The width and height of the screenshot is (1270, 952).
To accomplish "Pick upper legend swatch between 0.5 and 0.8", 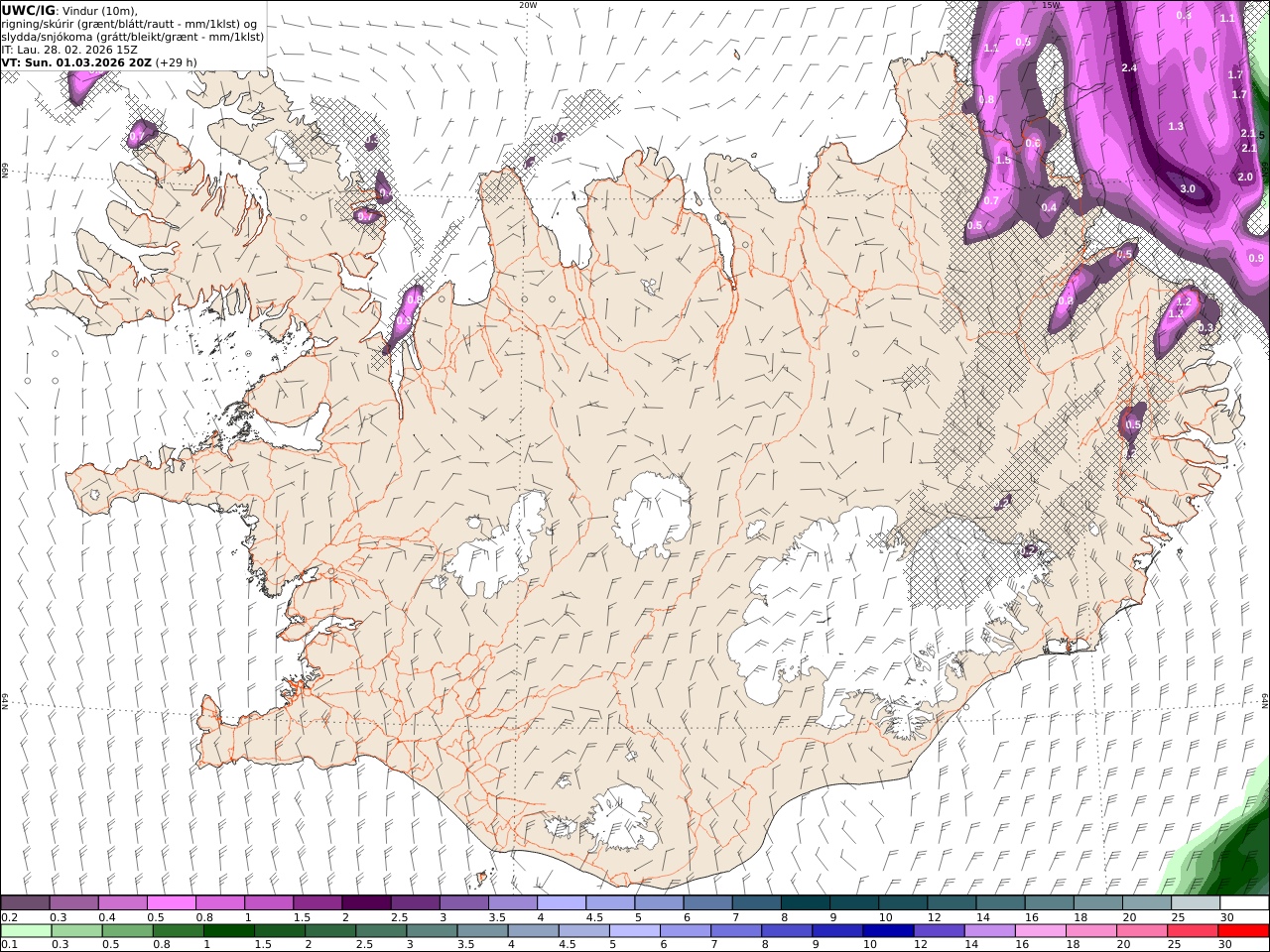I will point(171,902).
